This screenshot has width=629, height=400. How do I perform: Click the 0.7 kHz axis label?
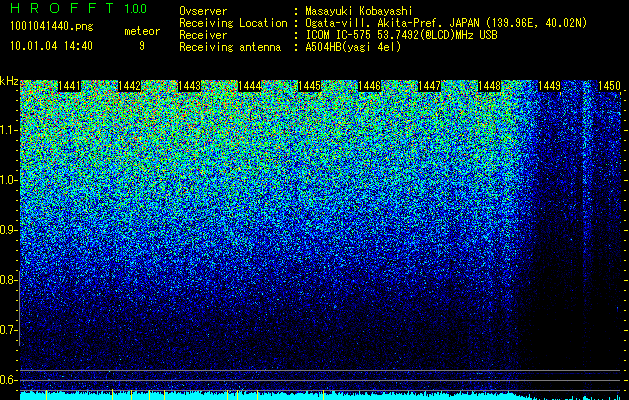[x=8, y=330]
